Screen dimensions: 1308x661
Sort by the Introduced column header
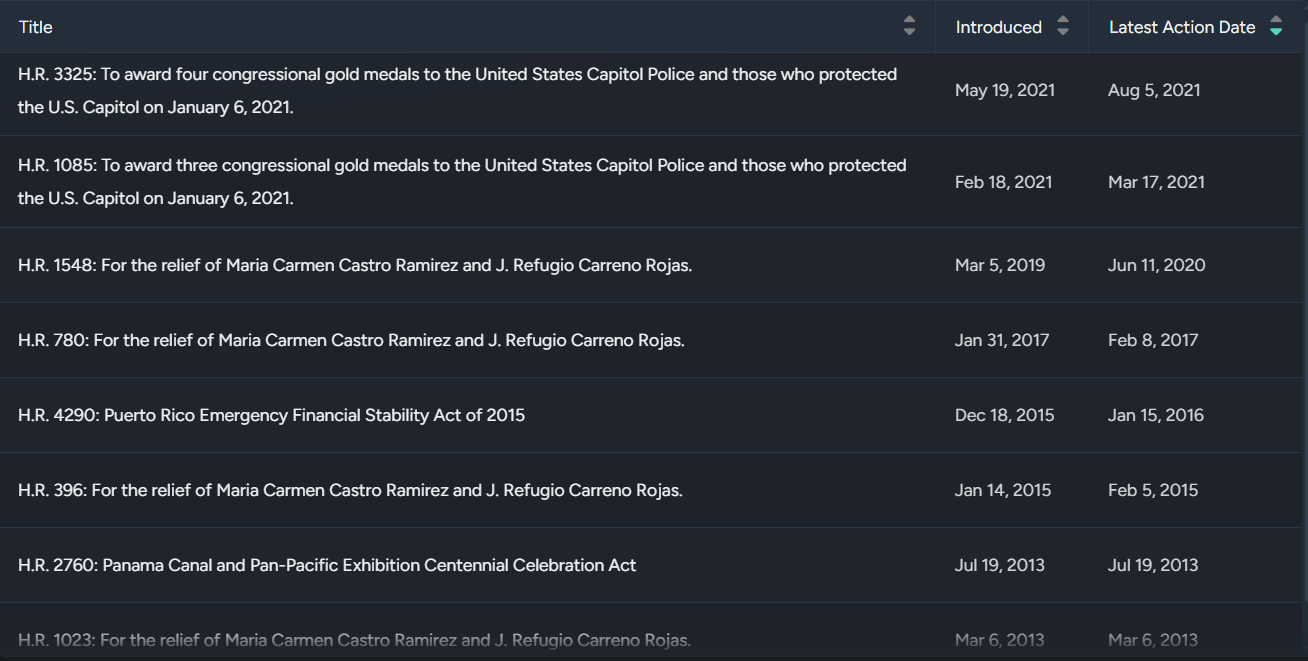(x=998, y=27)
